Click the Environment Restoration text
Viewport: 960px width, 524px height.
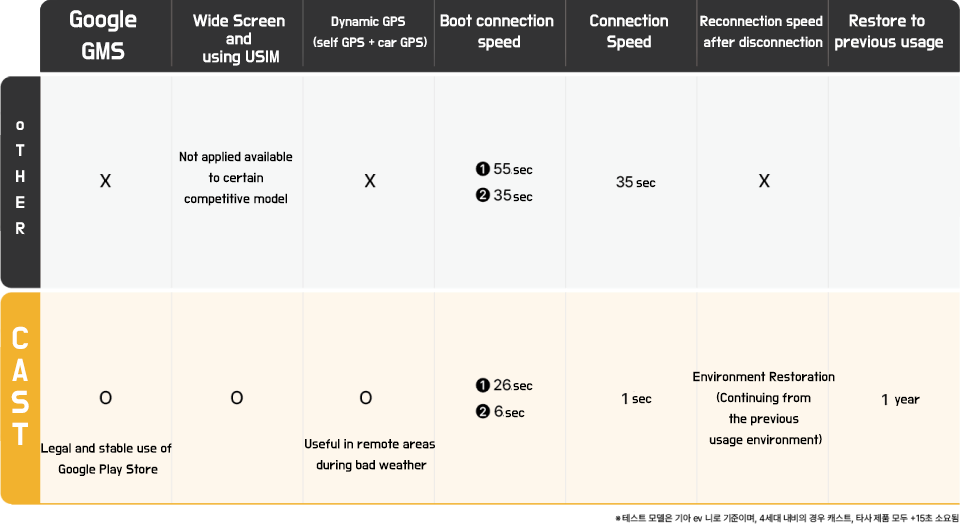pyautogui.click(x=763, y=377)
